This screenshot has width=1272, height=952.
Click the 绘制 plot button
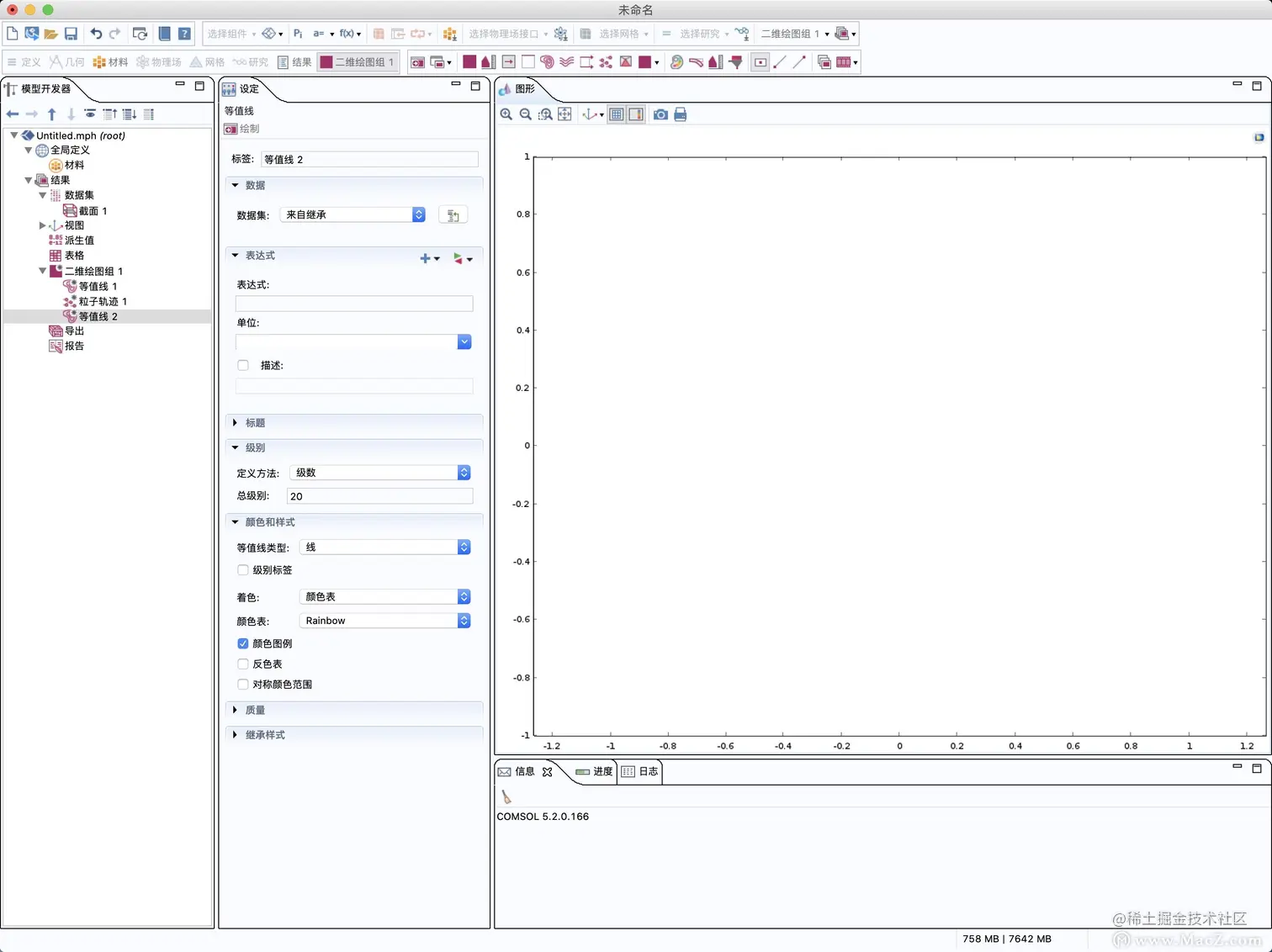click(x=241, y=129)
